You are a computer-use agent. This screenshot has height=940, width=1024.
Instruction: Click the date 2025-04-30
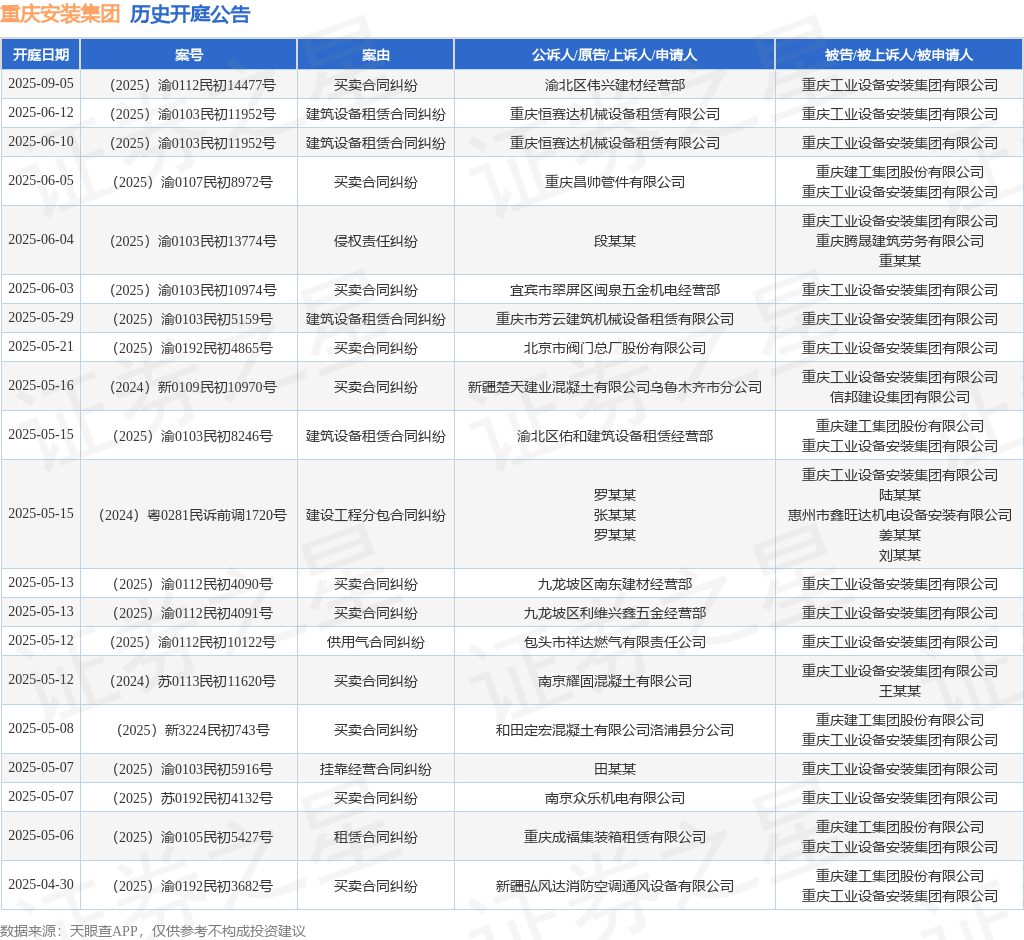40,885
